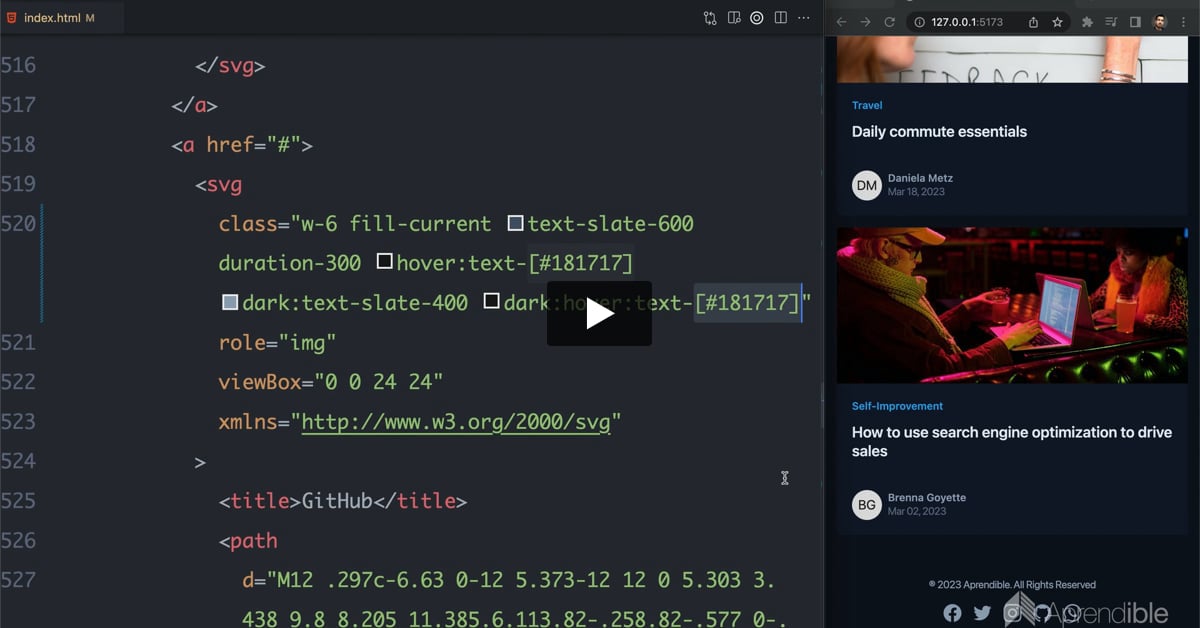Go back in the browser
This screenshot has width=1200, height=628.
pos(841,22)
